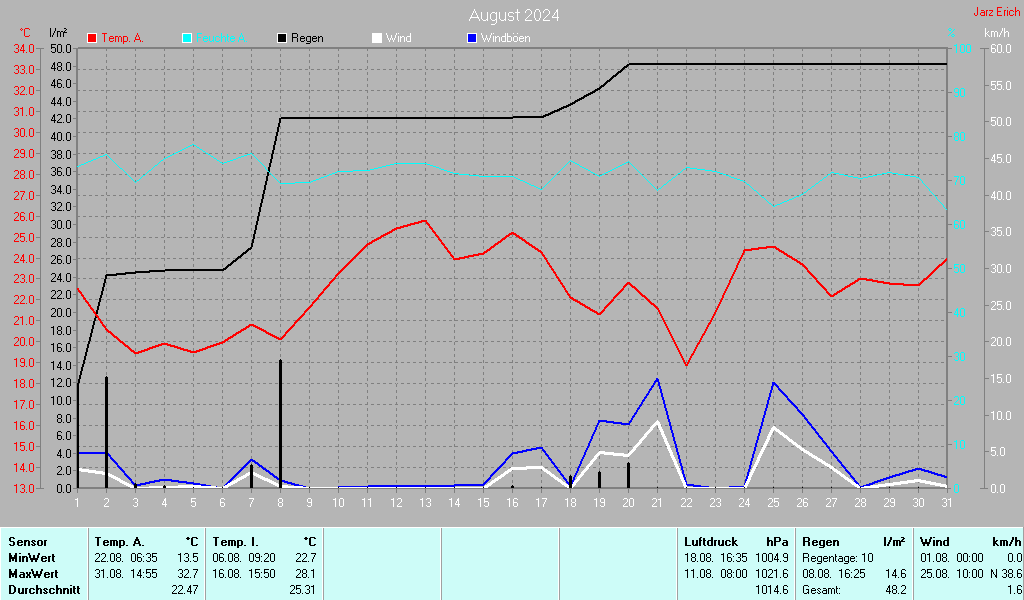
Task: Click the Regen table column header
Action: (x=819, y=541)
